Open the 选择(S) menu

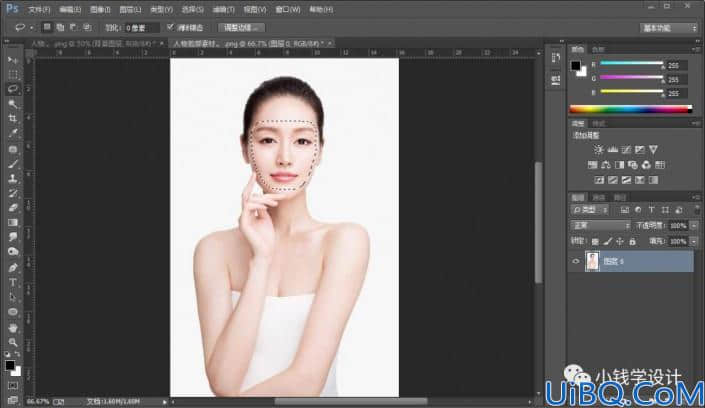(x=192, y=9)
